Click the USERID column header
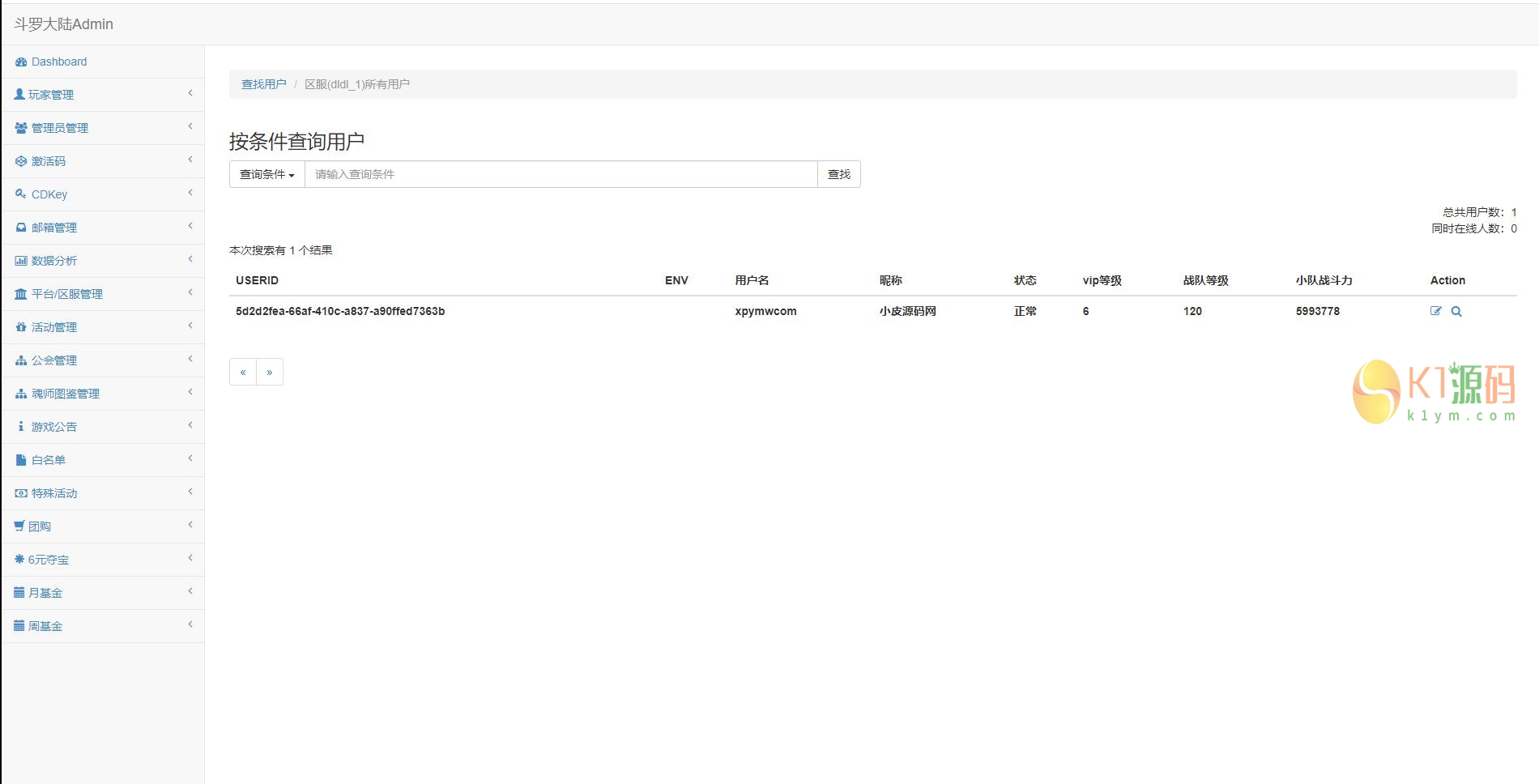1539x784 pixels. coord(257,280)
